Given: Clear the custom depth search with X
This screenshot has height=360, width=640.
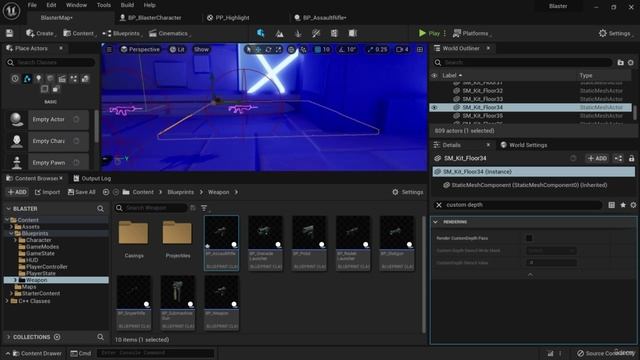Looking at the screenshot, I should [x=439, y=205].
